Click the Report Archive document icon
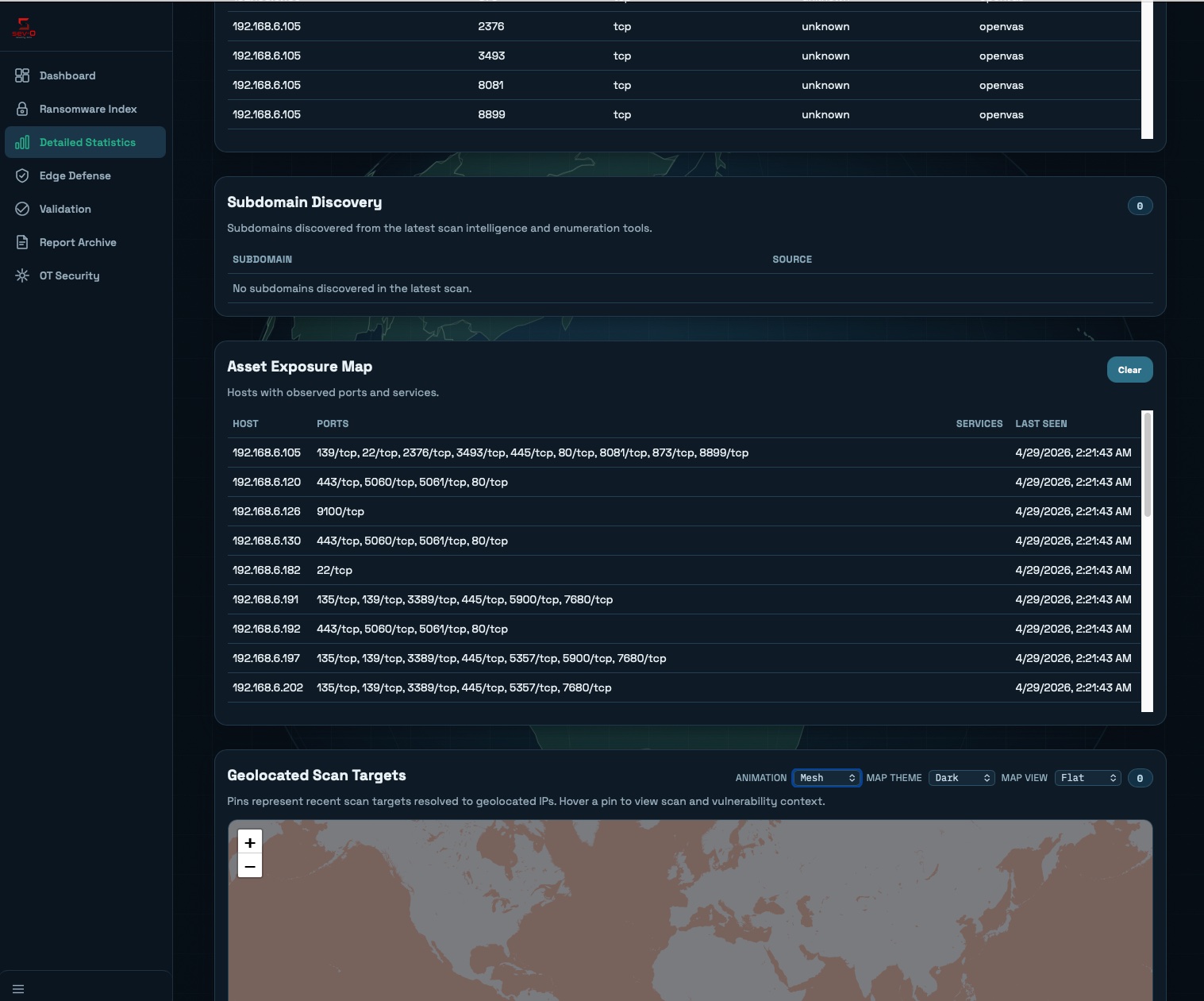The width and height of the screenshot is (1204, 1001). pyautogui.click(x=22, y=242)
